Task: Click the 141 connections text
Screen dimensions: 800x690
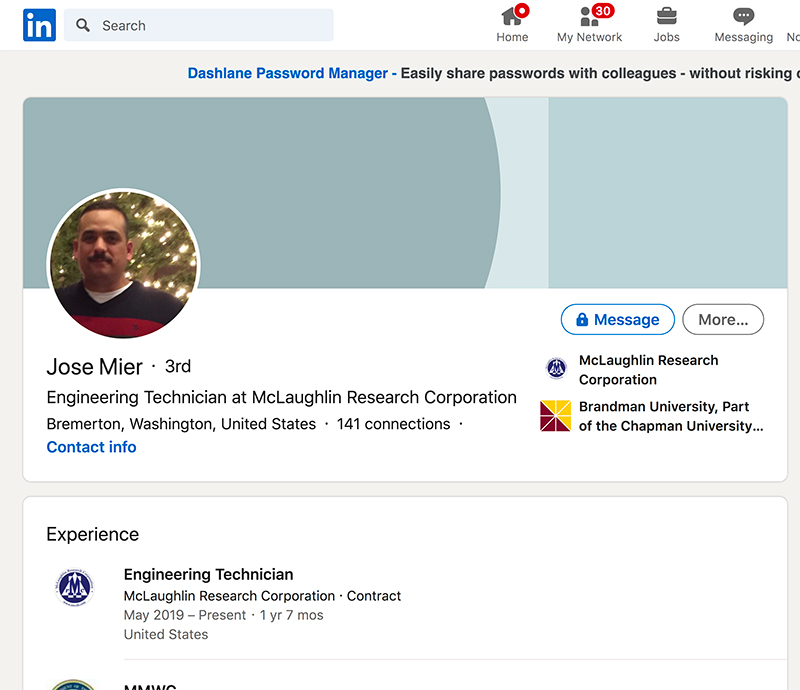Action: point(393,424)
